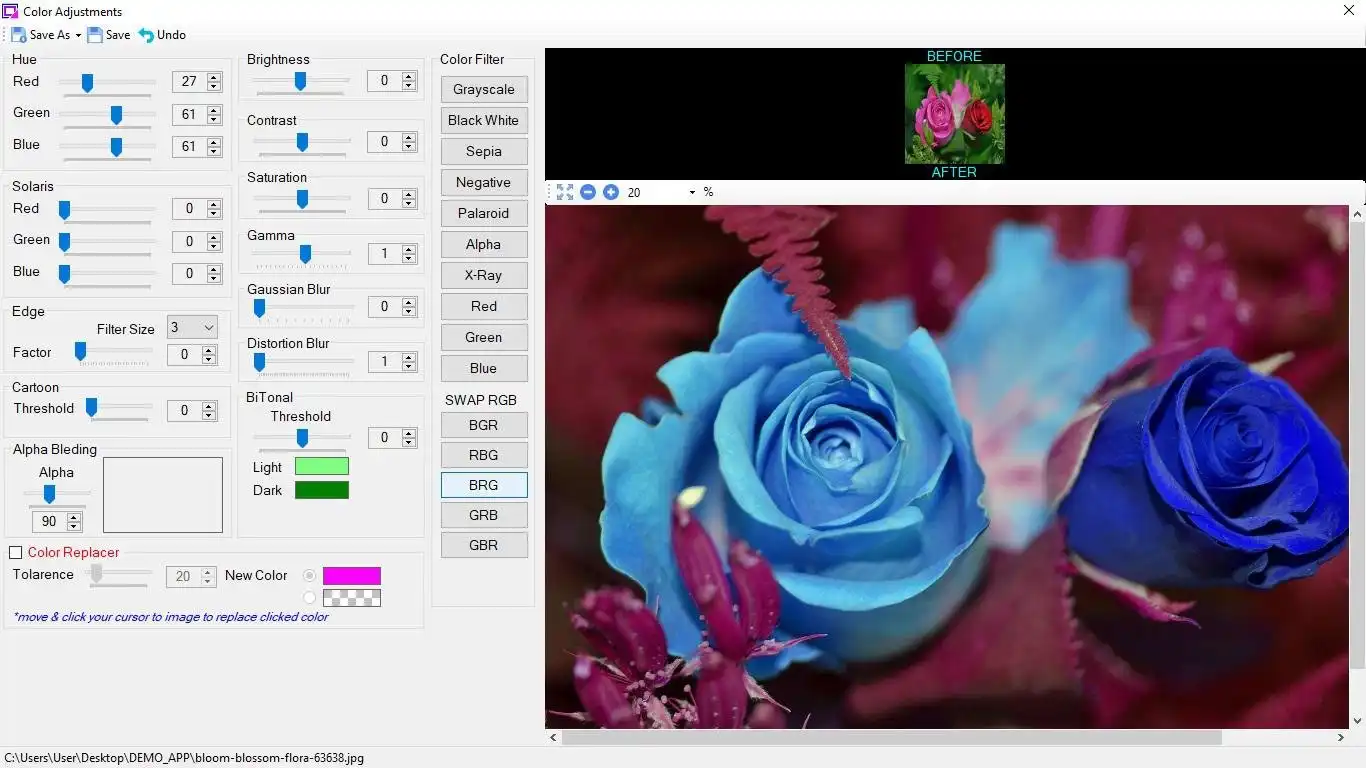Image resolution: width=1366 pixels, height=768 pixels.
Task: Undo the last adjustment
Action: point(162,35)
